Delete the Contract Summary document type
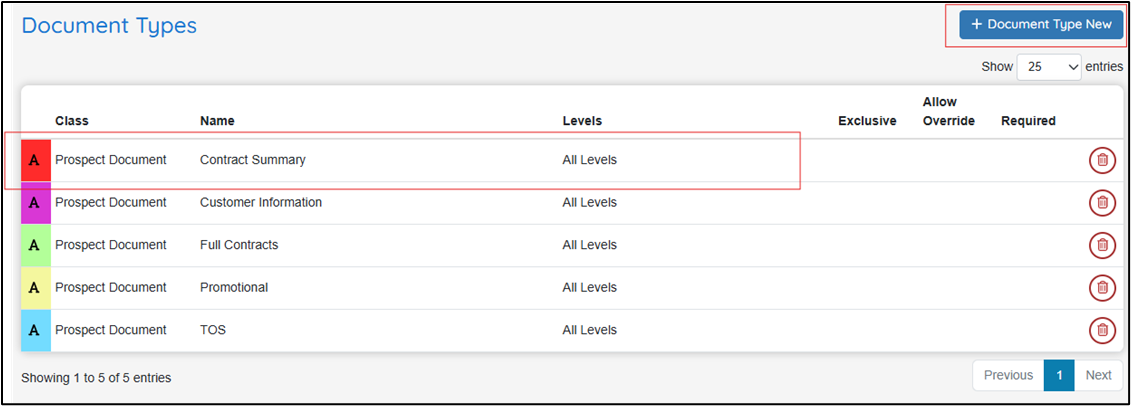Viewport: 1131px width, 406px height. point(1102,160)
